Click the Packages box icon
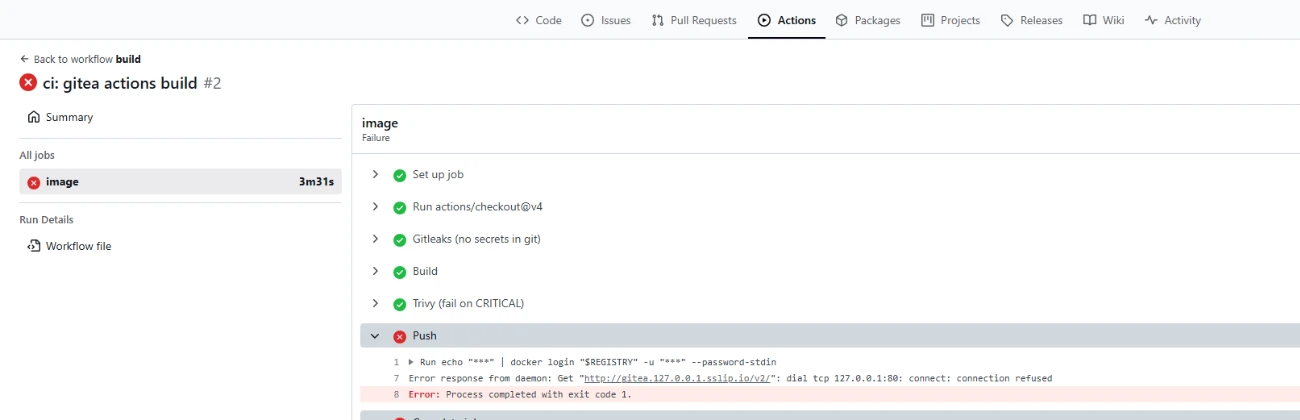1300x420 pixels. (x=842, y=20)
